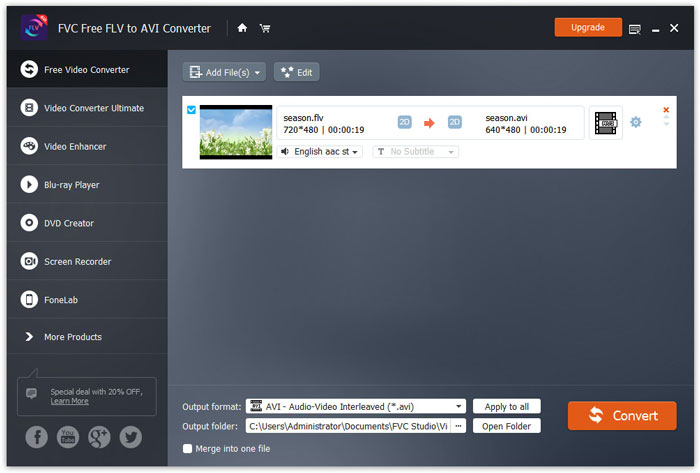Click the special deal chat icon
The width and height of the screenshot is (700, 473).
coord(32,393)
